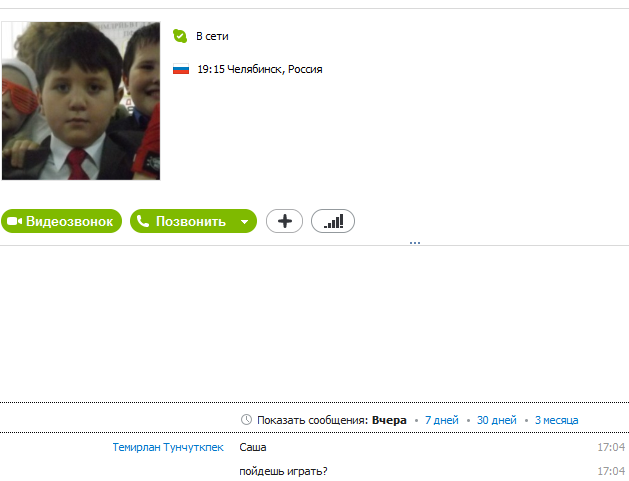629x481 pixels.
Task: Click the 19:15 Челябинск, Россия location text
Action: point(260,69)
